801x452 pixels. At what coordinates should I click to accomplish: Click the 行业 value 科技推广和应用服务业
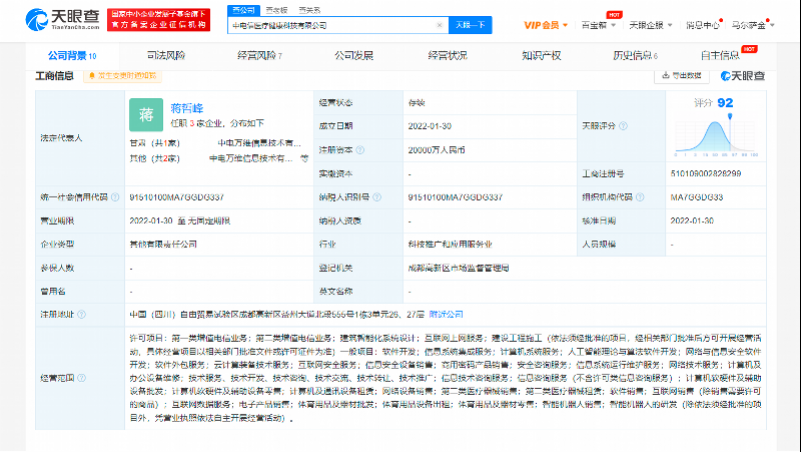pyautogui.click(x=450, y=244)
